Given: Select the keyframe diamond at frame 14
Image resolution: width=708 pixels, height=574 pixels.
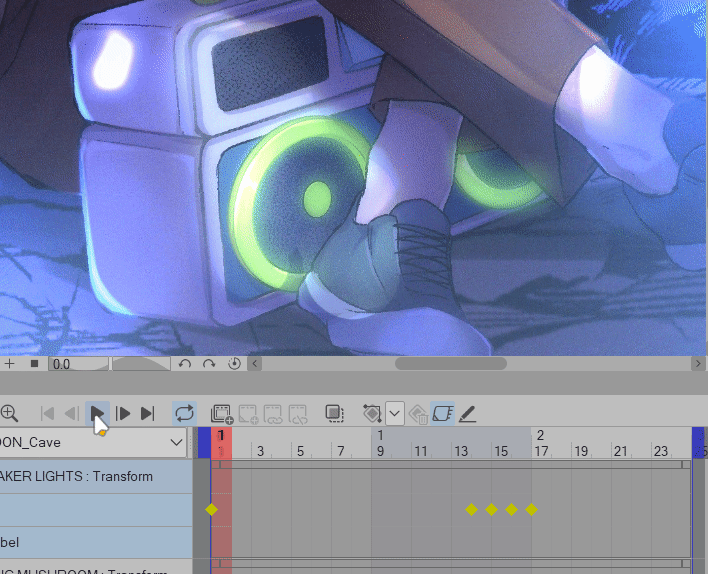Looking at the screenshot, I should [471, 509].
